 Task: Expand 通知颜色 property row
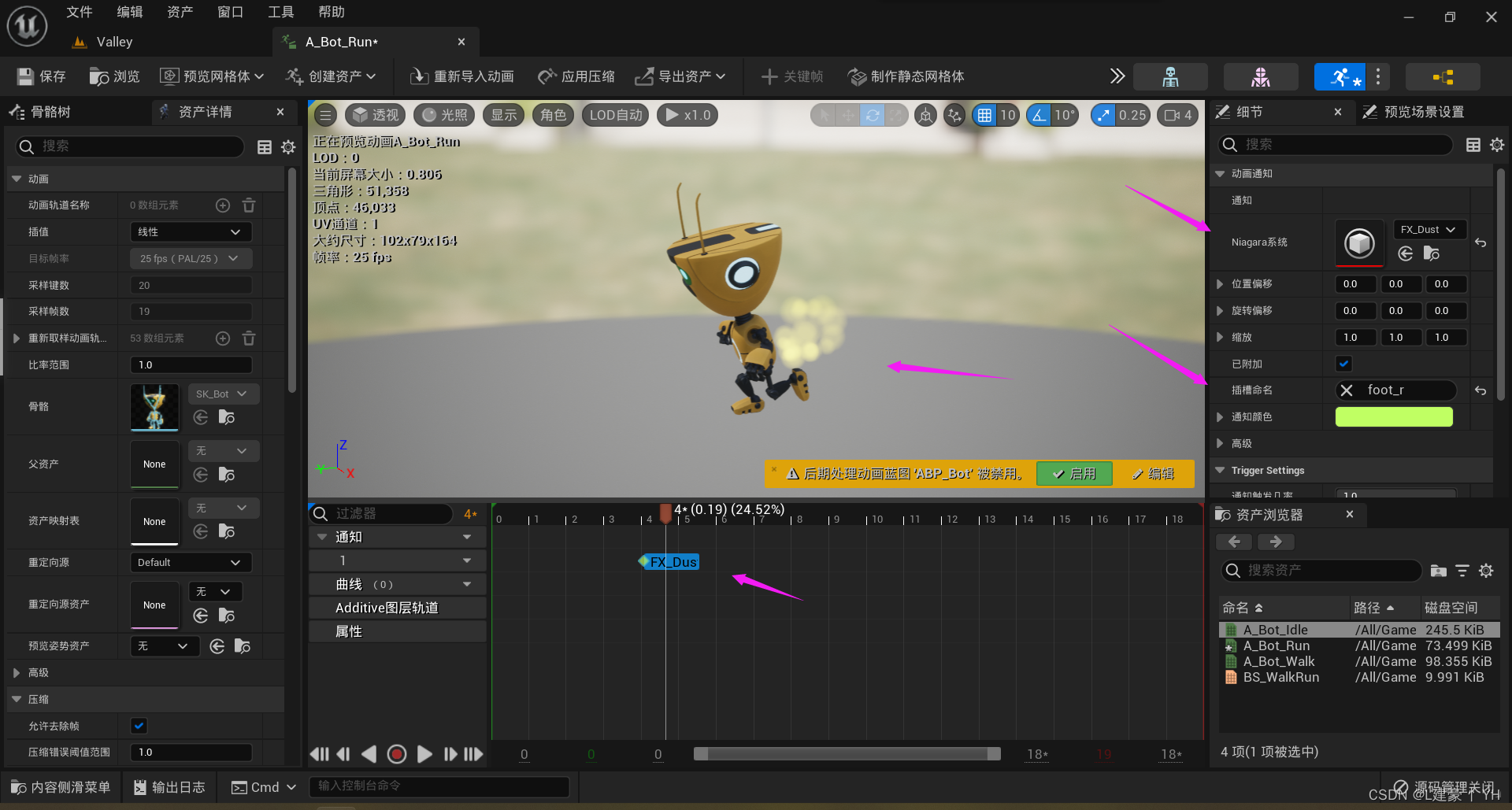coord(1220,417)
